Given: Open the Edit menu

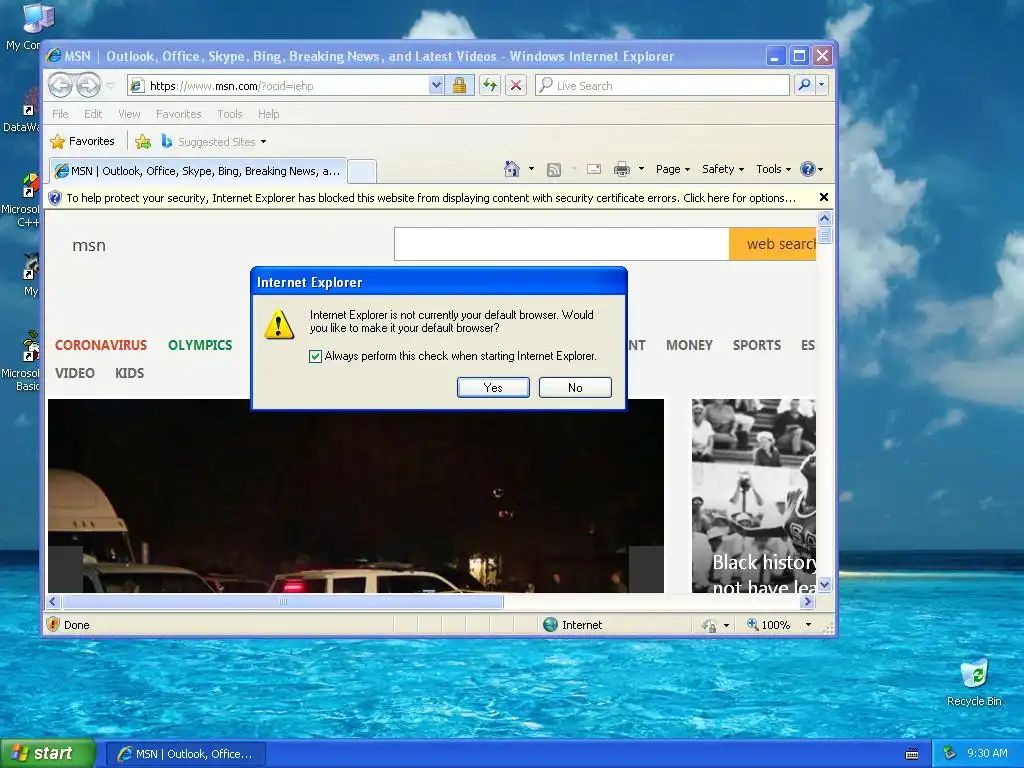Looking at the screenshot, I should [93, 114].
